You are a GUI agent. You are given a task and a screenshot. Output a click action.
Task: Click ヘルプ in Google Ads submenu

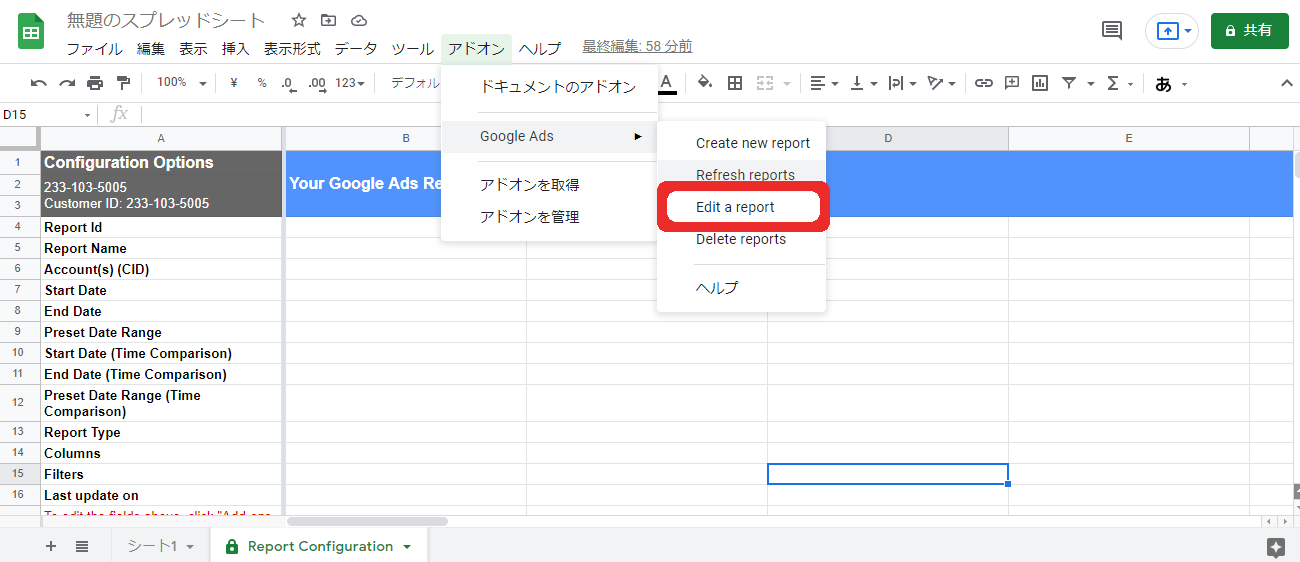coord(742,288)
